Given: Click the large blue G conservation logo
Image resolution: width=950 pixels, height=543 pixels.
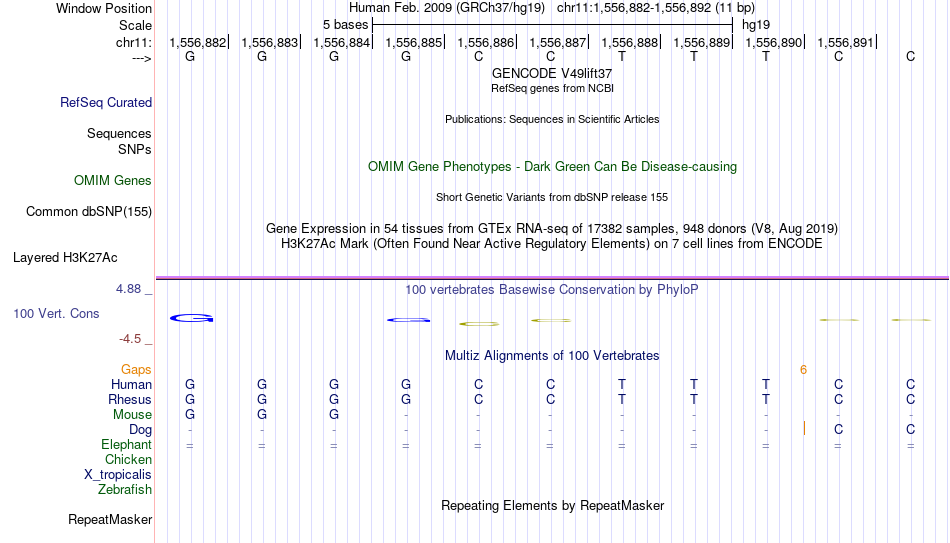Looking at the screenshot, I should (x=191, y=318).
